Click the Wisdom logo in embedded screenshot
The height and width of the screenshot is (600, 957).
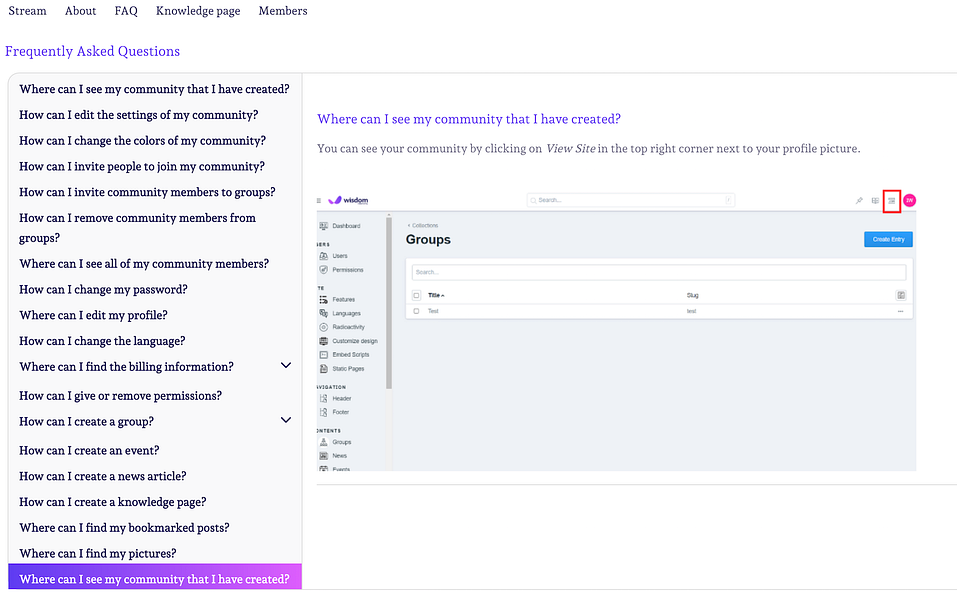coord(348,200)
